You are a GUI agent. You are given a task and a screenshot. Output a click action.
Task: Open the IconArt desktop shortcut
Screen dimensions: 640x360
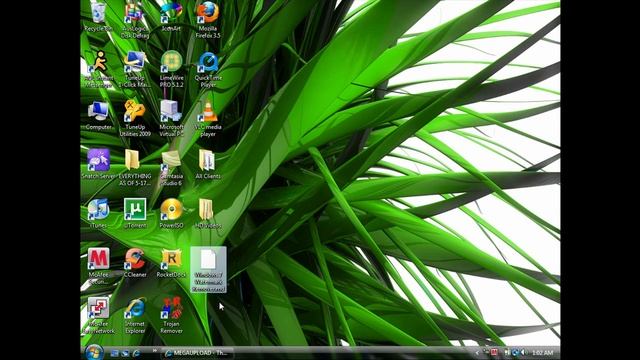[171, 16]
